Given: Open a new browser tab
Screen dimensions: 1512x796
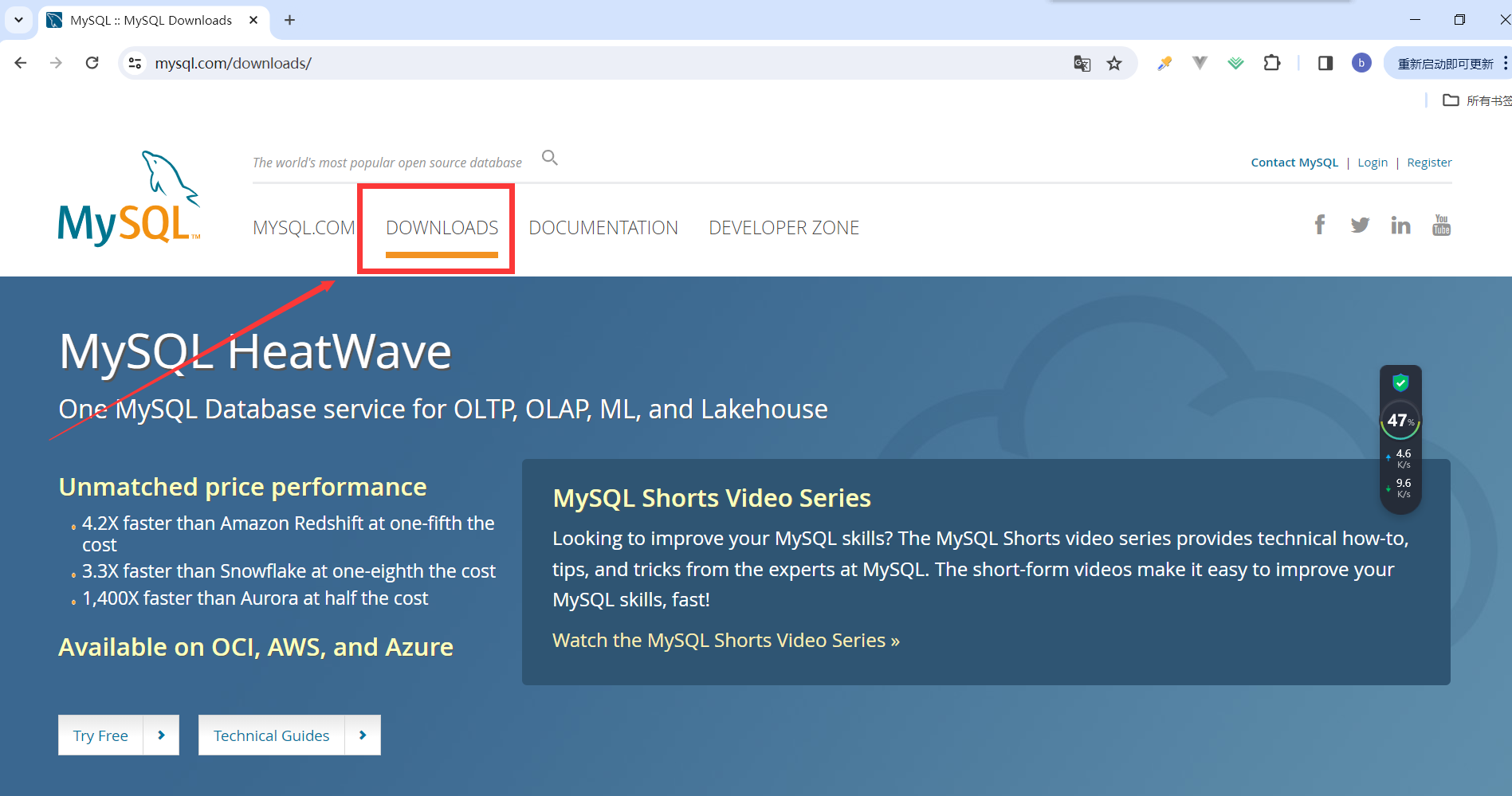Looking at the screenshot, I should point(290,20).
